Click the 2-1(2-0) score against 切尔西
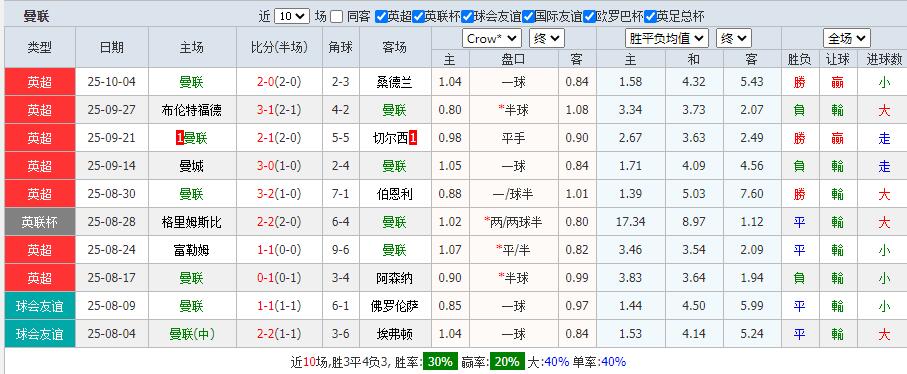 pyautogui.click(x=279, y=138)
